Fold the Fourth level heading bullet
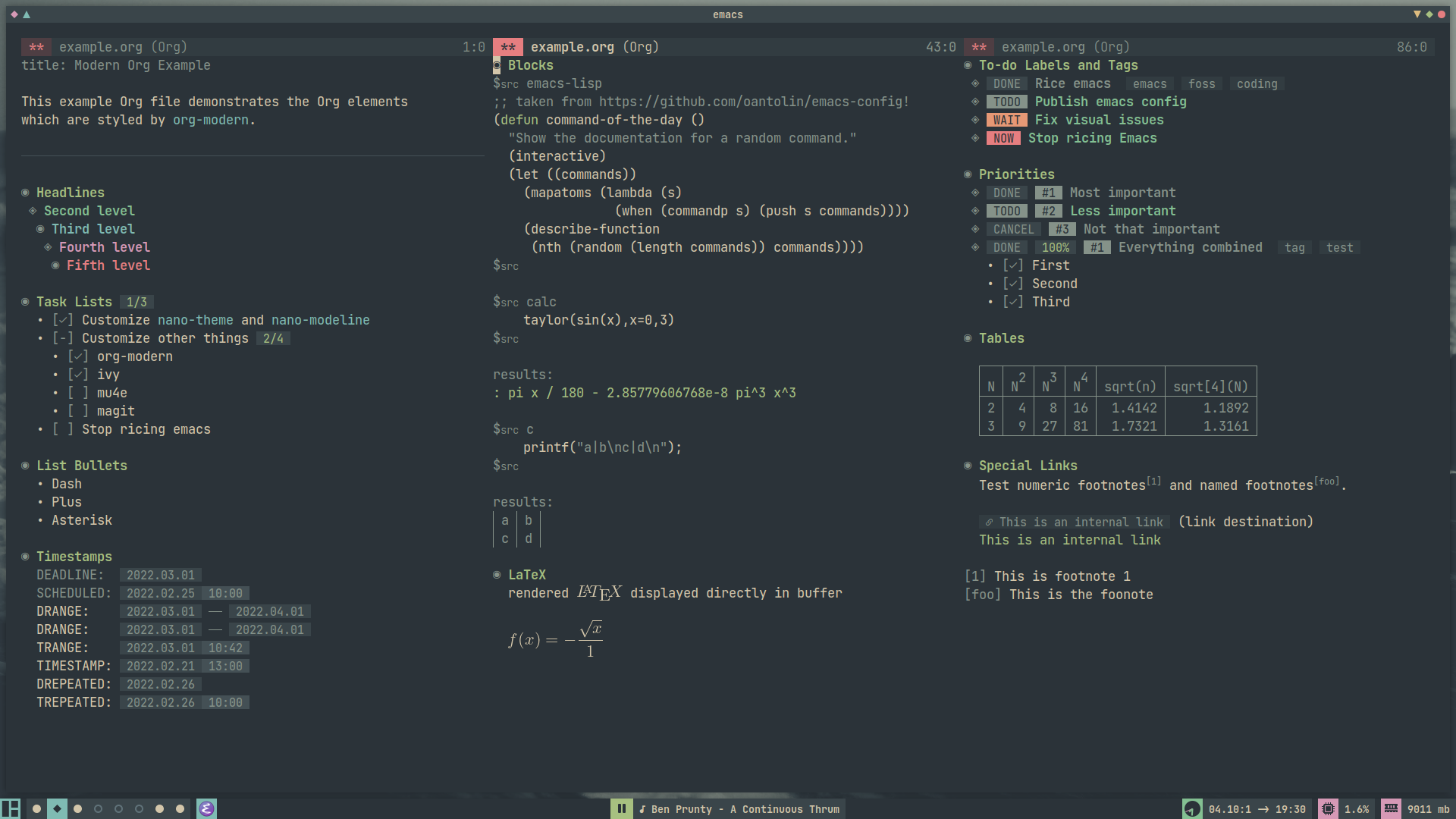The width and height of the screenshot is (1456, 819). [x=48, y=247]
